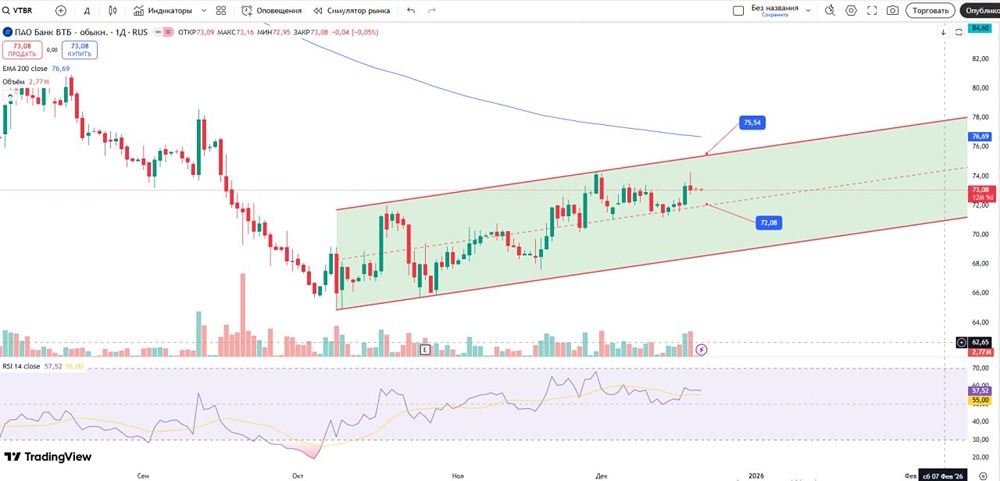Click the МАКС73,16 high value in header
Image resolution: width=1000 pixels, height=481 pixels.
click(x=235, y=32)
